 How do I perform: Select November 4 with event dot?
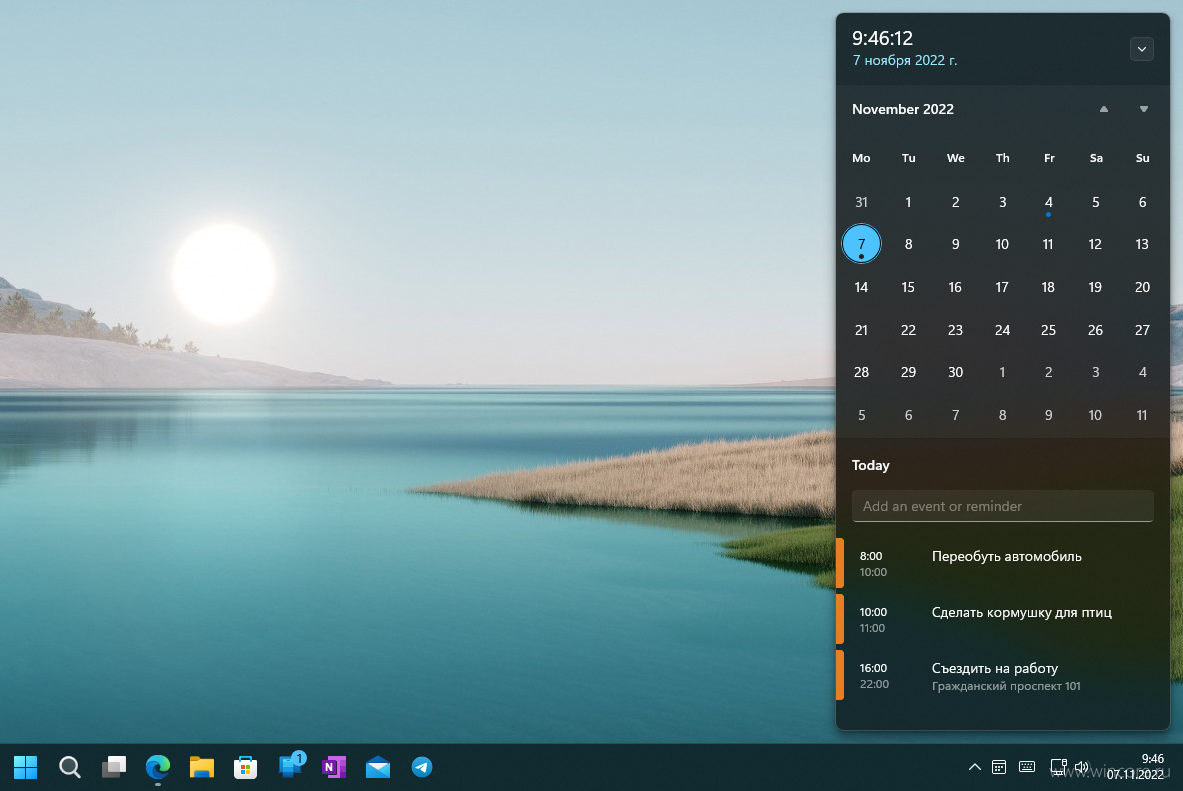point(1048,202)
